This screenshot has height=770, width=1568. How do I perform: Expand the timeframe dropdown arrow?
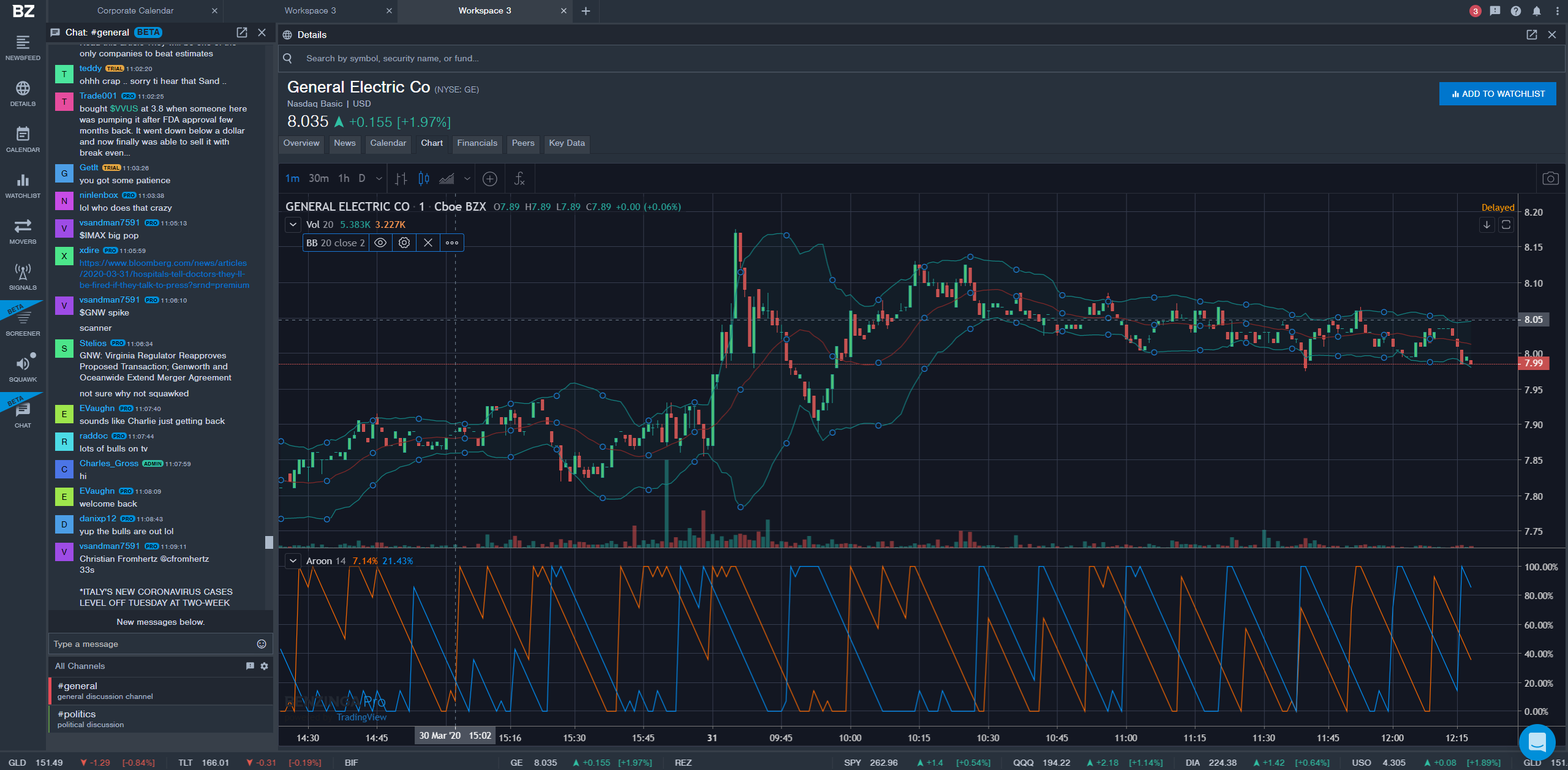pos(379,179)
